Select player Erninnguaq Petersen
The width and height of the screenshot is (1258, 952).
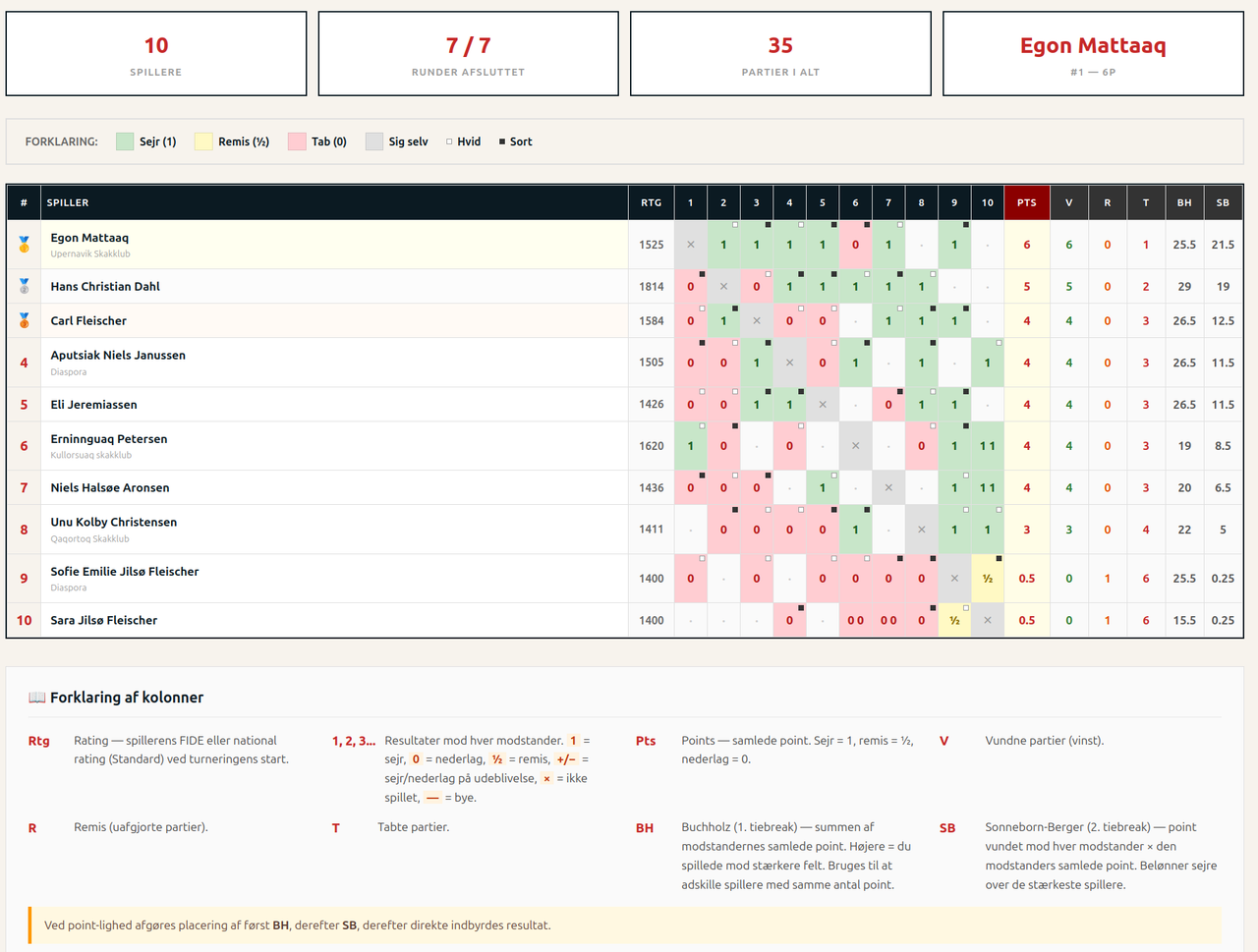click(x=109, y=439)
